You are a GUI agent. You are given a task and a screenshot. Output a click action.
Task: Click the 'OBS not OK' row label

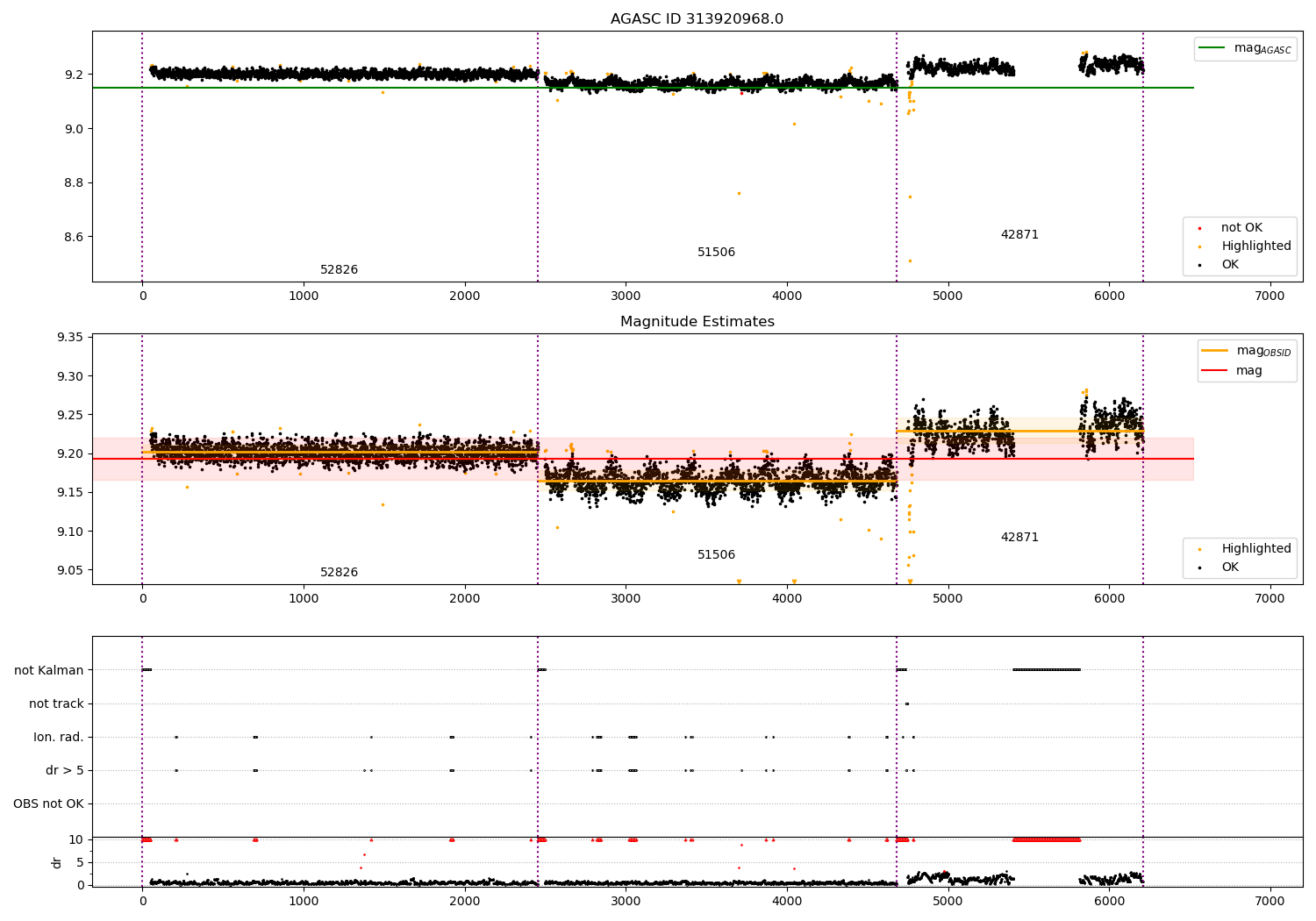click(48, 804)
